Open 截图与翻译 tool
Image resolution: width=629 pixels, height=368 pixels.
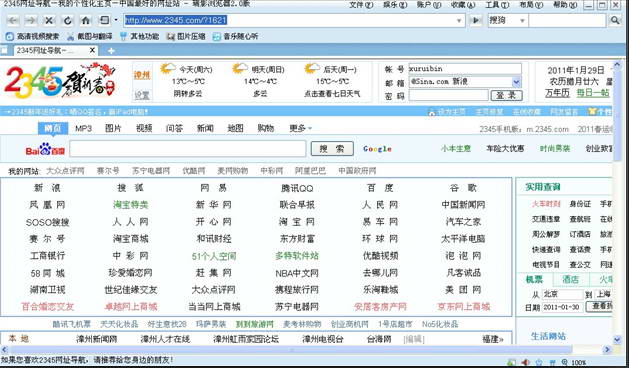click(x=89, y=37)
